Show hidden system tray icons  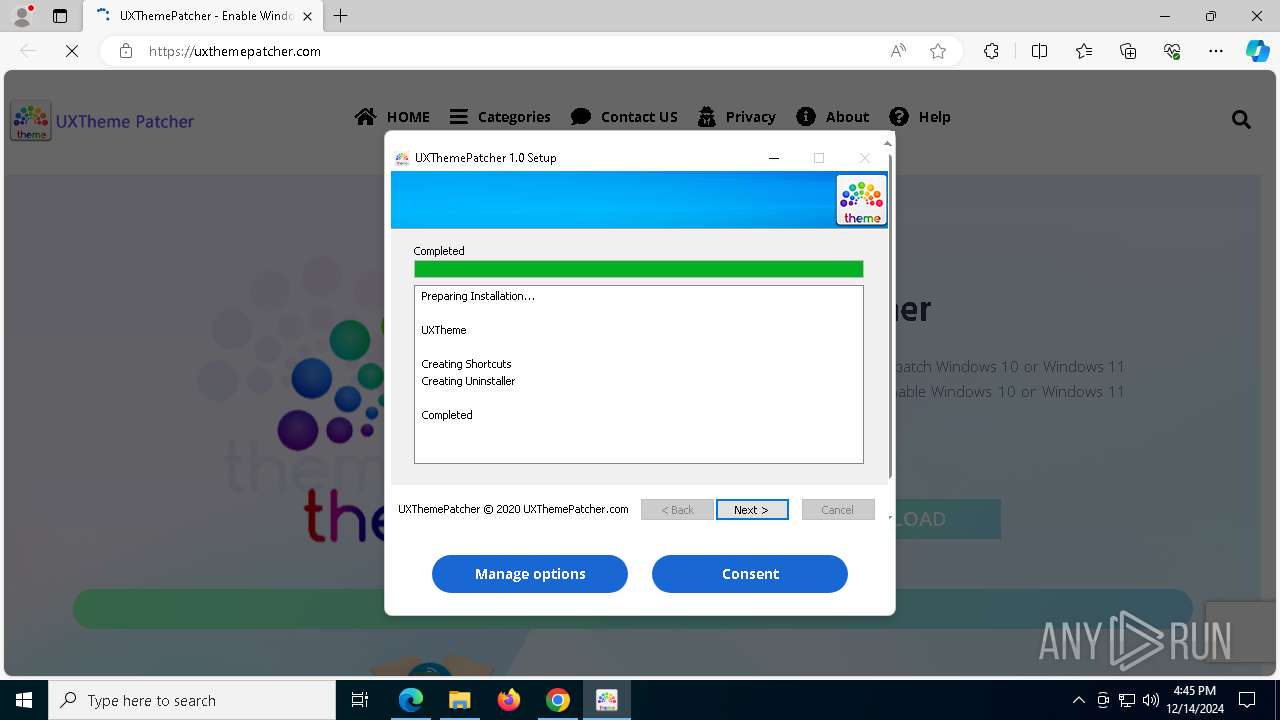click(1078, 700)
